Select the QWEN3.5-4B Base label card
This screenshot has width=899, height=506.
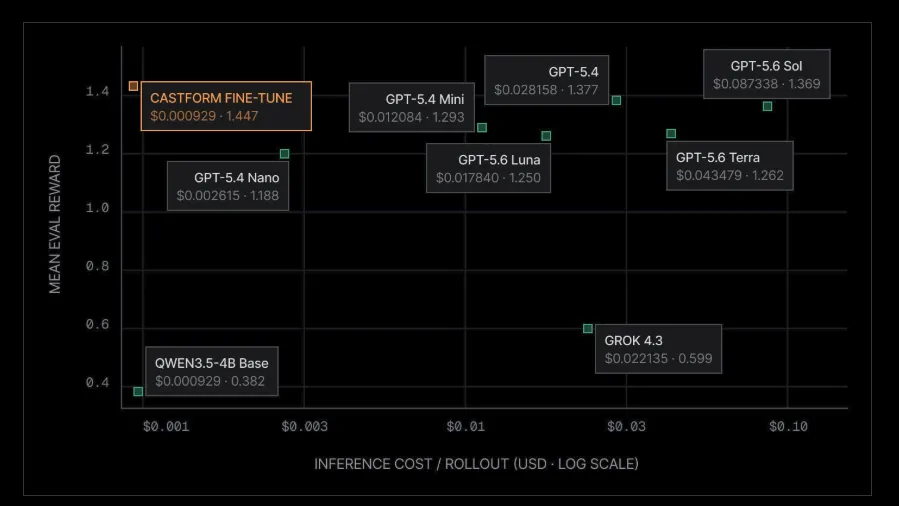point(212,371)
